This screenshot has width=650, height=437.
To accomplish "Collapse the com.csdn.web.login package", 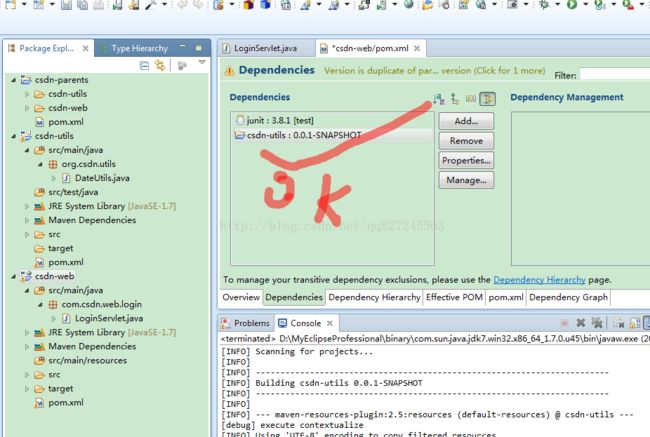I will pyautogui.click(x=40, y=304).
